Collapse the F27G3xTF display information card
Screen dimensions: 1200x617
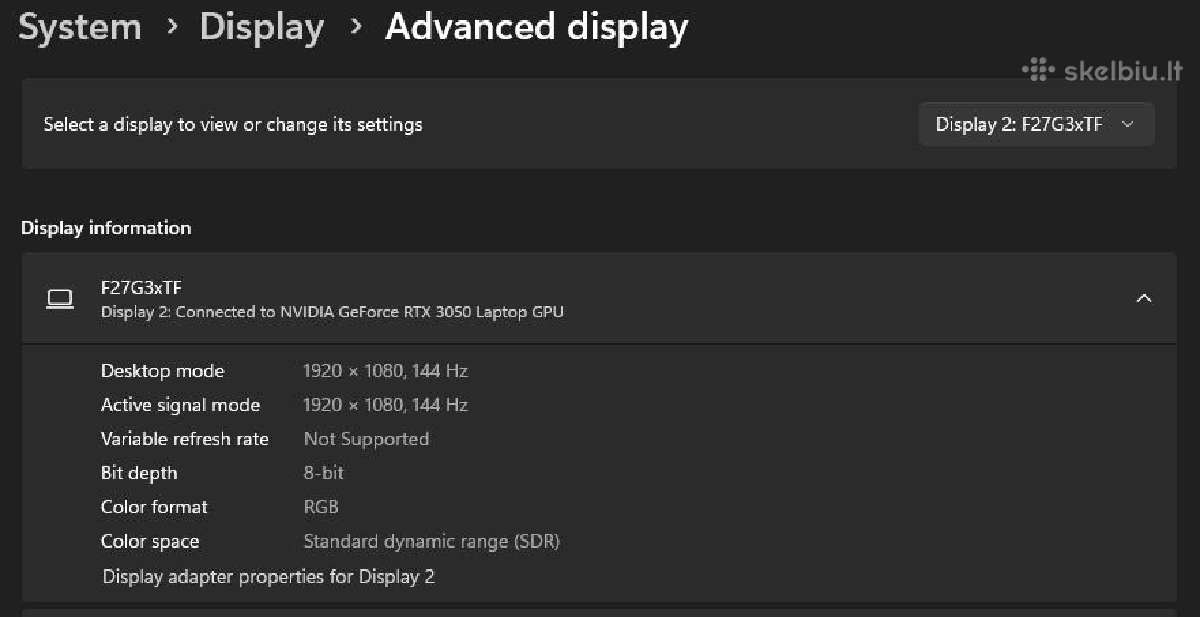(1144, 298)
